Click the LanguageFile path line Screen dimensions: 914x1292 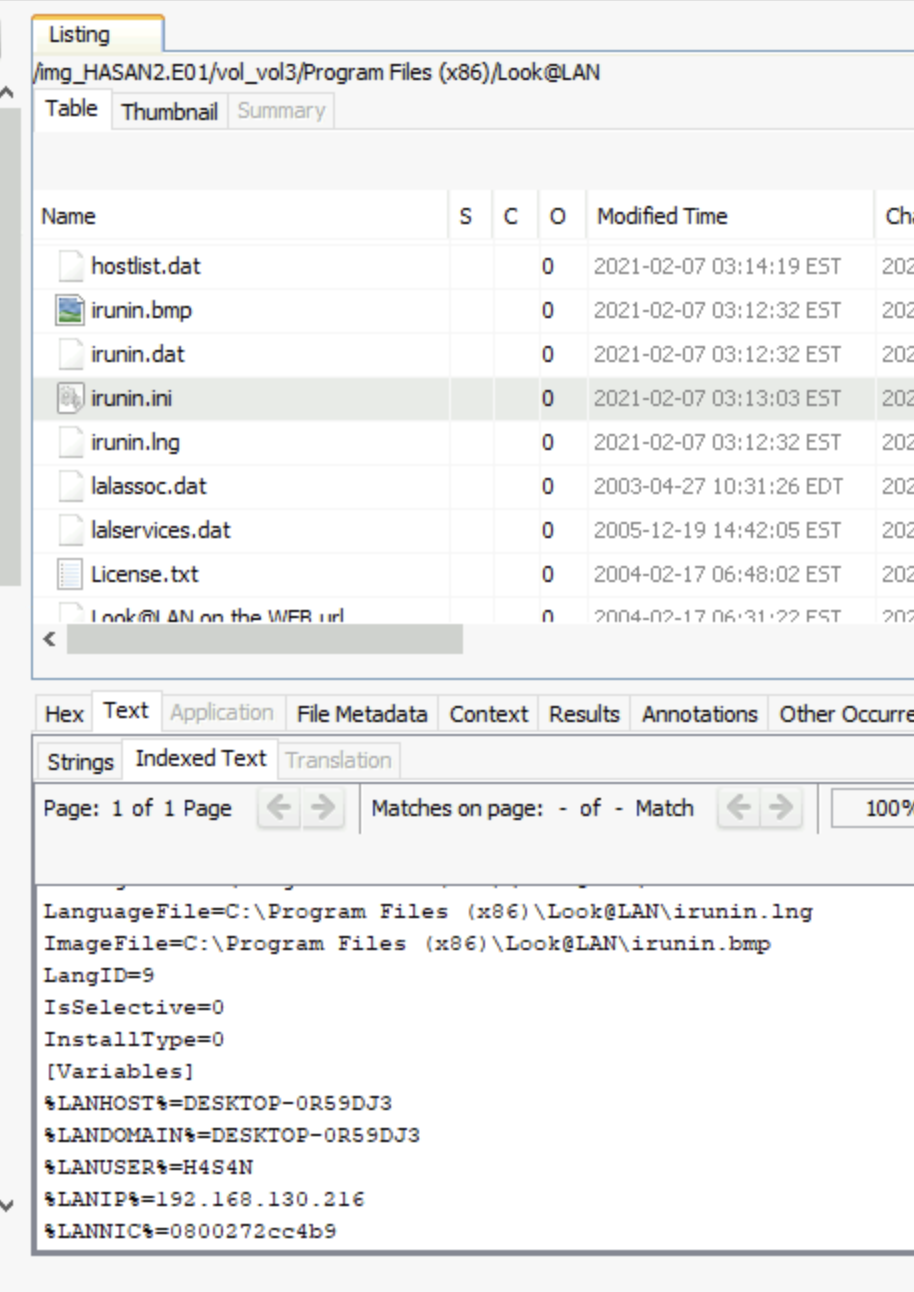(x=428, y=912)
